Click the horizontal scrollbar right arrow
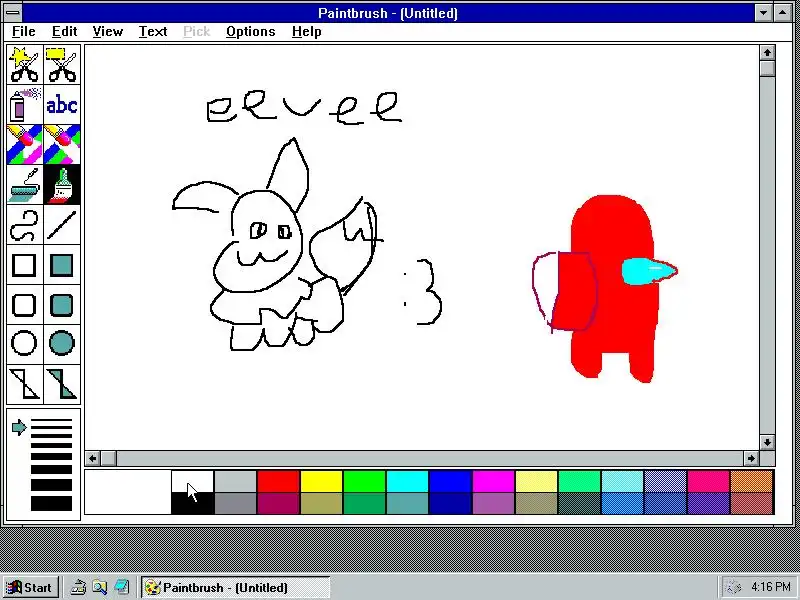 751,458
